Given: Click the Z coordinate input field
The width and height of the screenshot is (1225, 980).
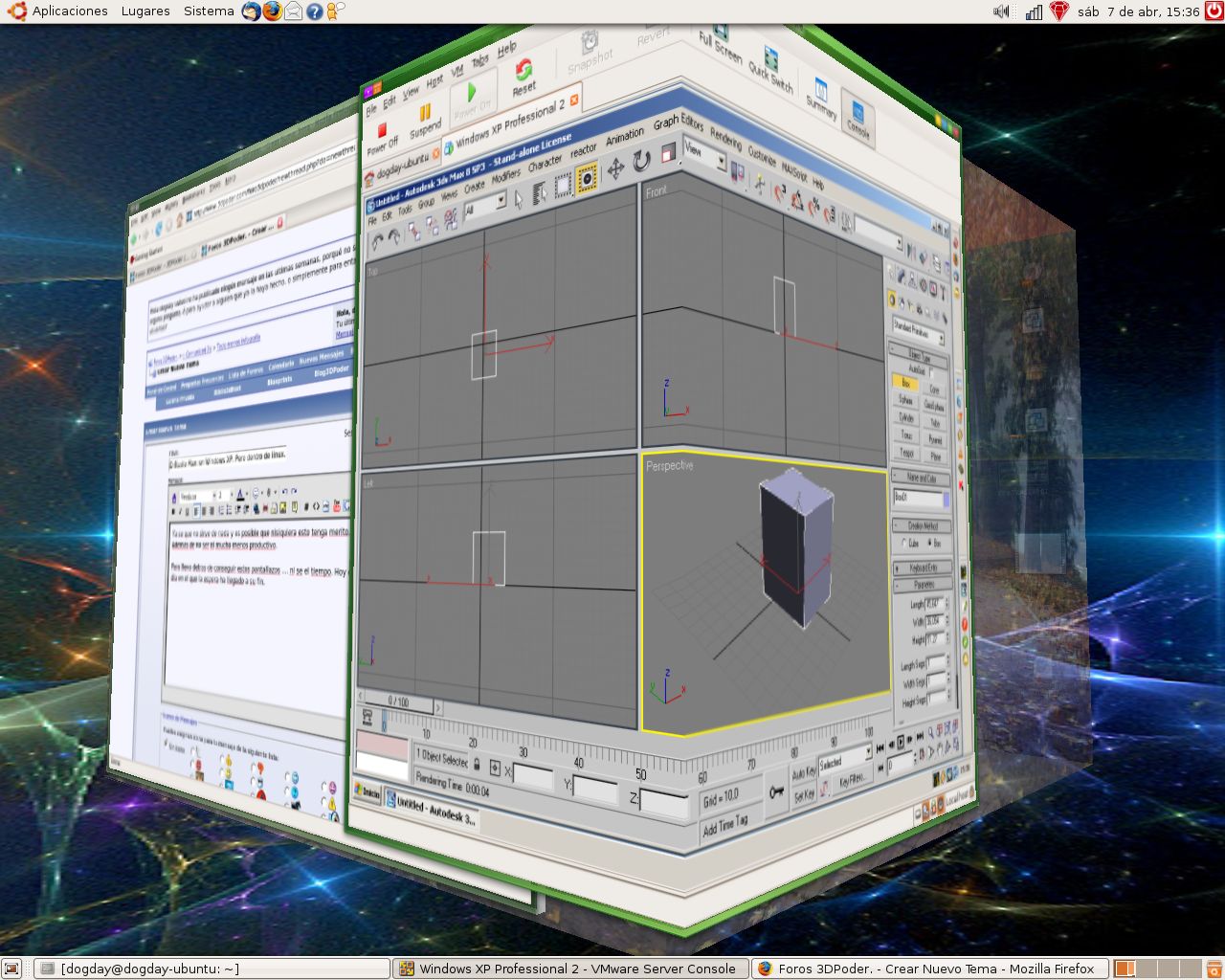Looking at the screenshot, I should pyautogui.click(x=664, y=802).
